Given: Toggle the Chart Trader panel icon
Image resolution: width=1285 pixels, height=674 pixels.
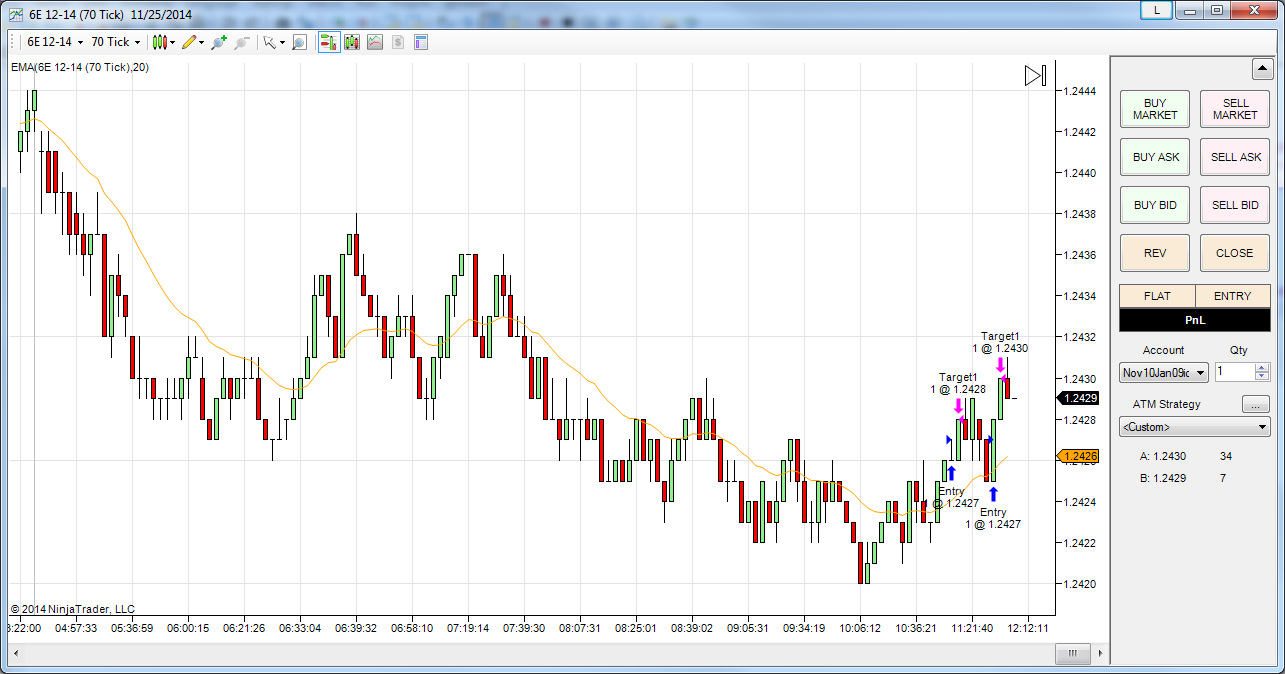Looking at the screenshot, I should point(329,42).
